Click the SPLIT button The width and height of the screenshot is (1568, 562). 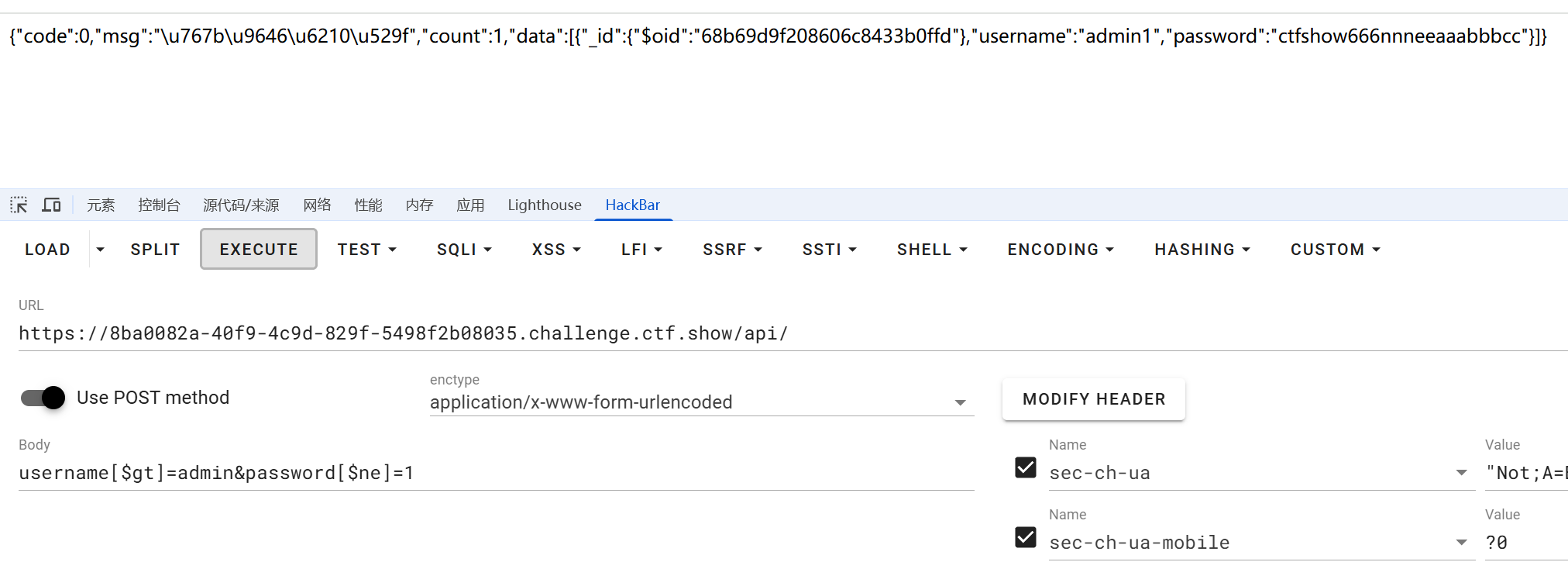coord(155,250)
